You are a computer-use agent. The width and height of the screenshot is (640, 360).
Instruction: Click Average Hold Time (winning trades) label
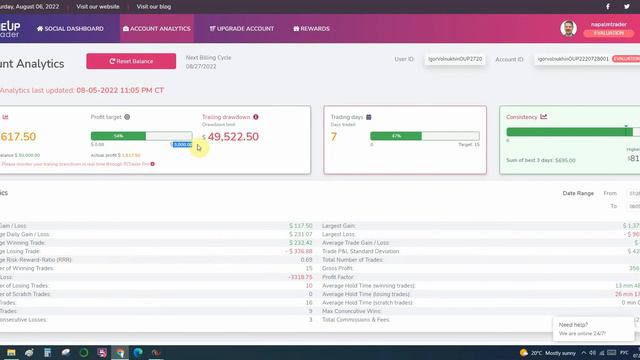(x=369, y=286)
